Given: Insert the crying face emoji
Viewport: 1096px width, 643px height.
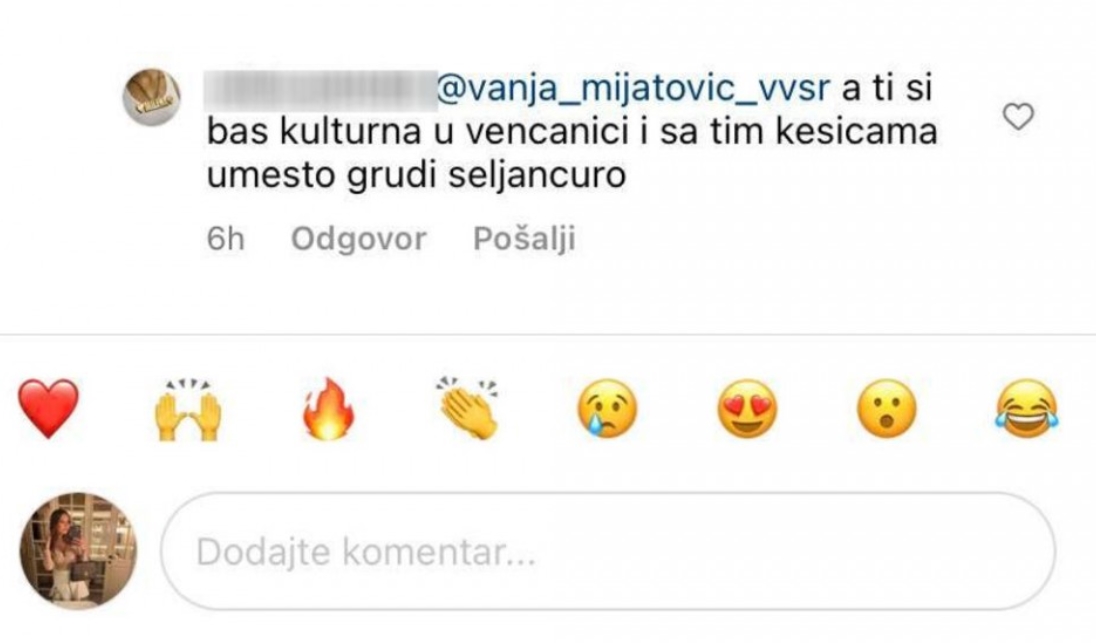Looking at the screenshot, I should pyautogui.click(x=607, y=409).
